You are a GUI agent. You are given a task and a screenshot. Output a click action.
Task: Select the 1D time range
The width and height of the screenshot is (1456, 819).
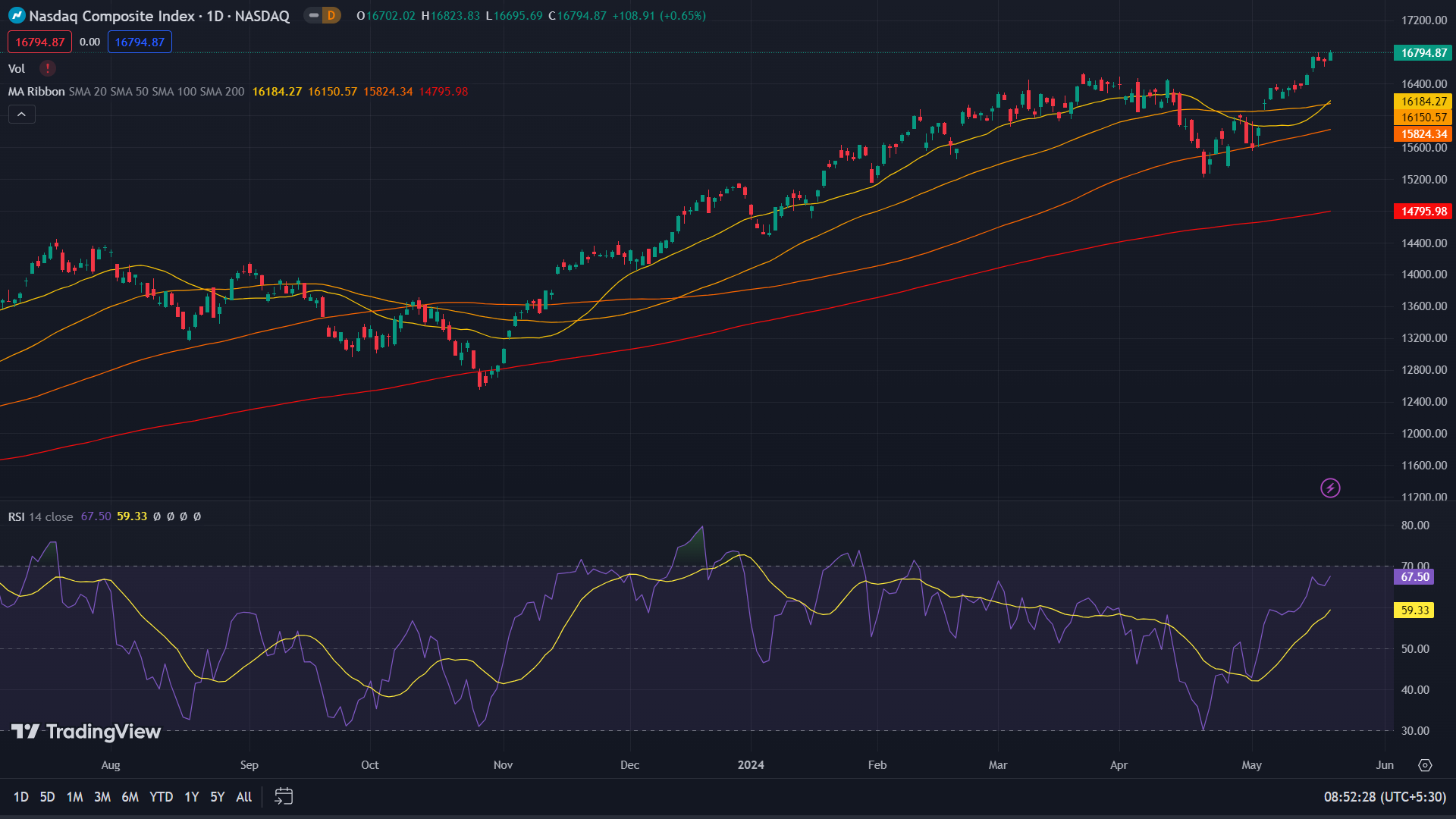[21, 797]
